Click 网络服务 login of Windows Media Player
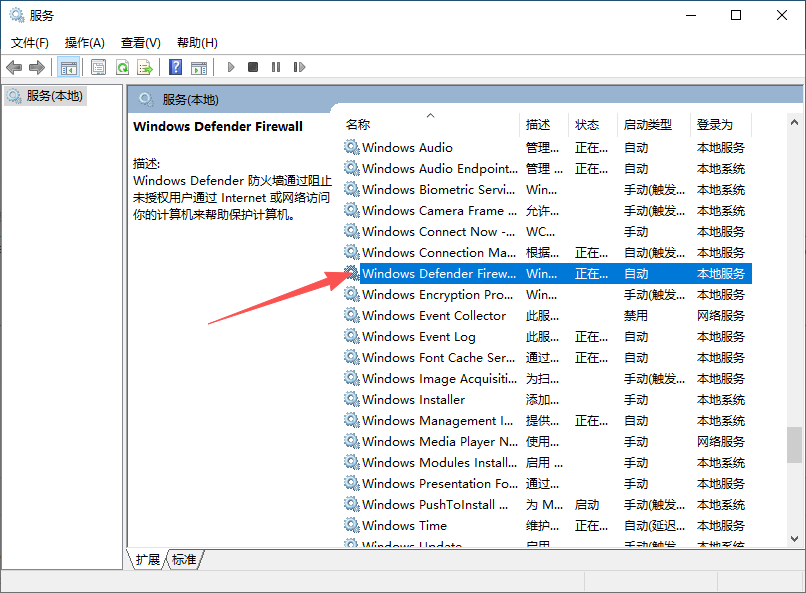 721,441
